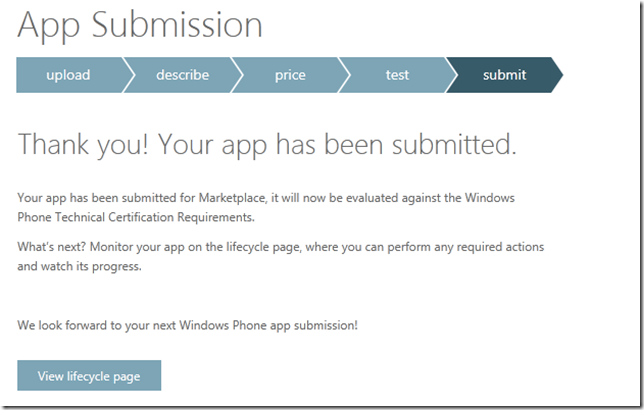Image resolution: width=644 pixels, height=410 pixels.
Task: Open the price step
Action: pos(290,75)
